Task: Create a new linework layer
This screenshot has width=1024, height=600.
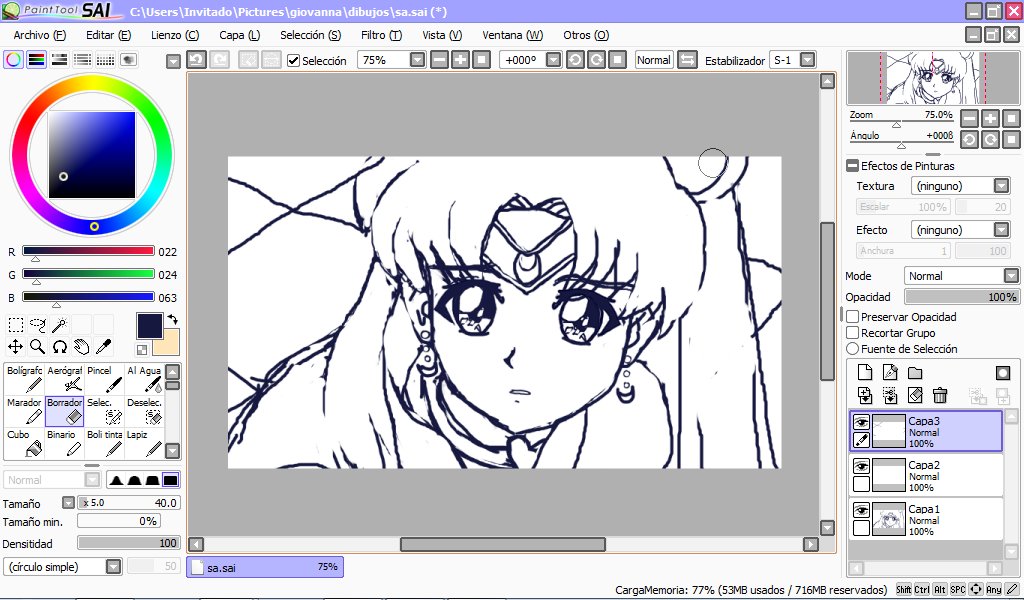Action: (890, 373)
